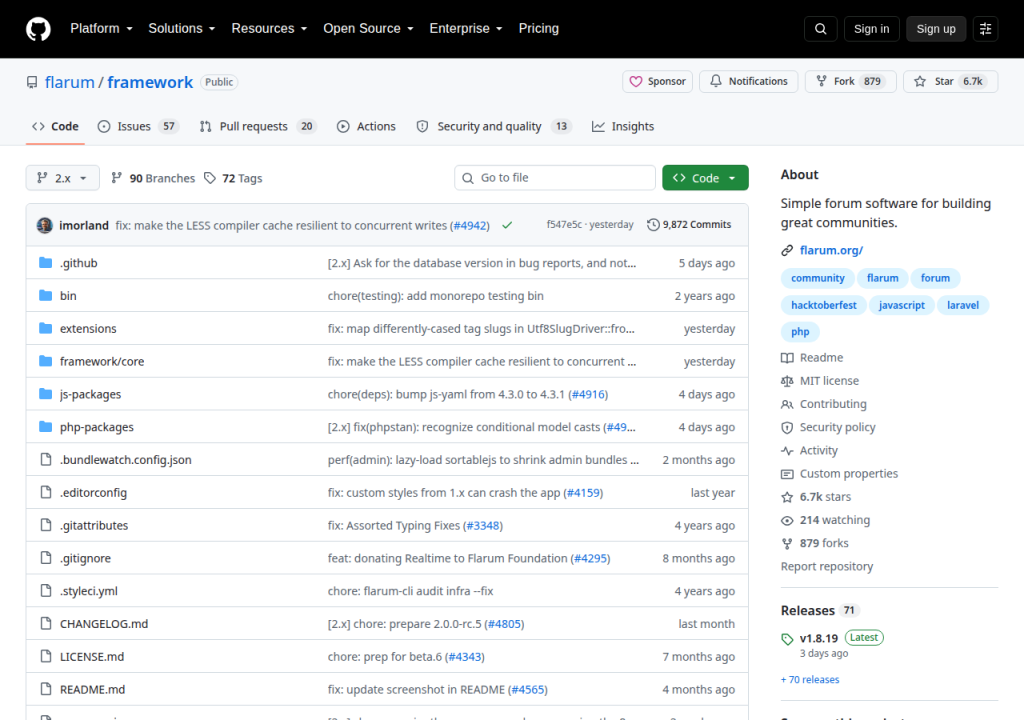Switch to Security and quality tab
Viewport: 1024px width, 720px height.
pos(494,126)
